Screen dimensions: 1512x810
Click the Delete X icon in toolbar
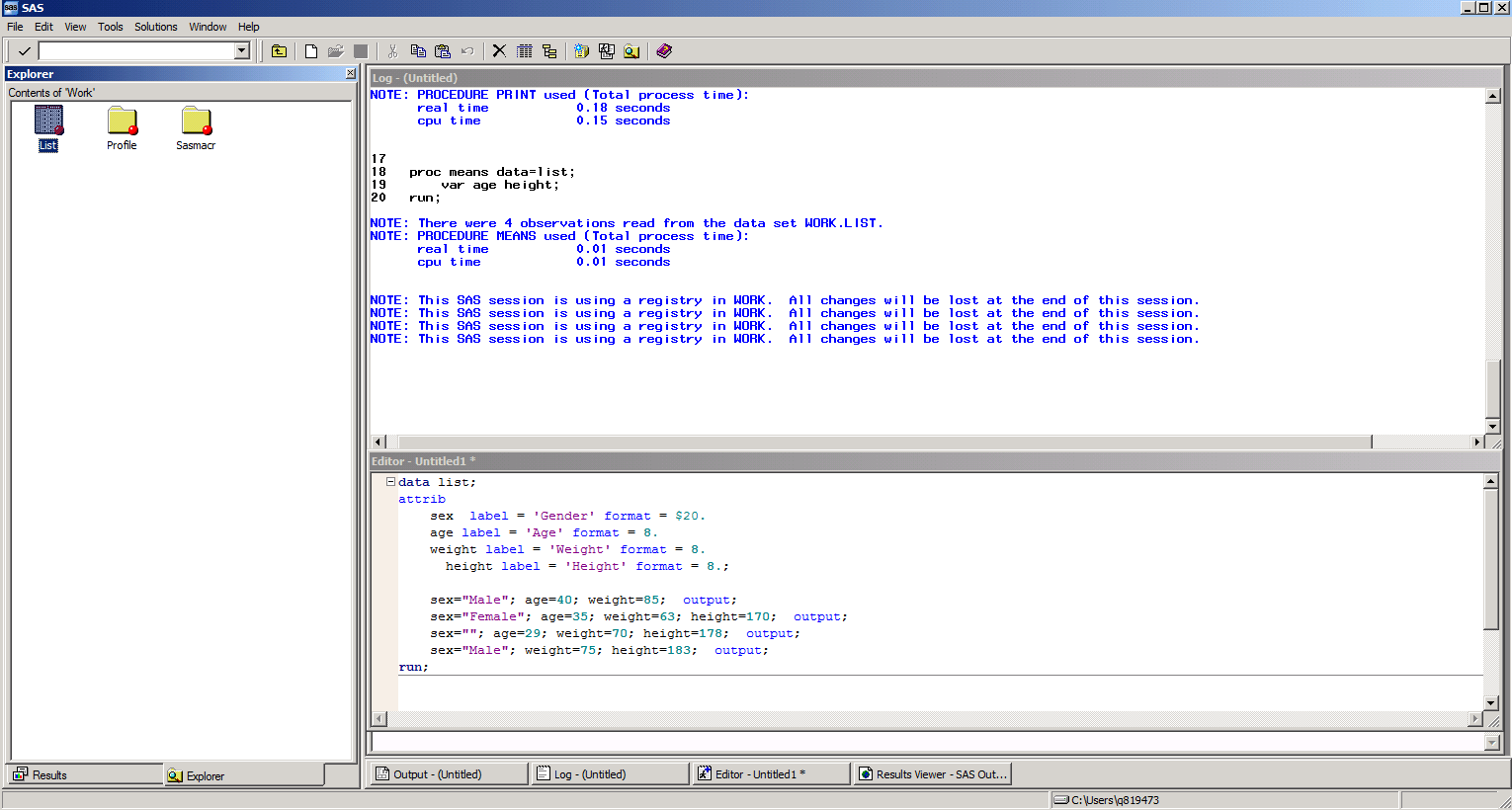pyautogui.click(x=499, y=51)
